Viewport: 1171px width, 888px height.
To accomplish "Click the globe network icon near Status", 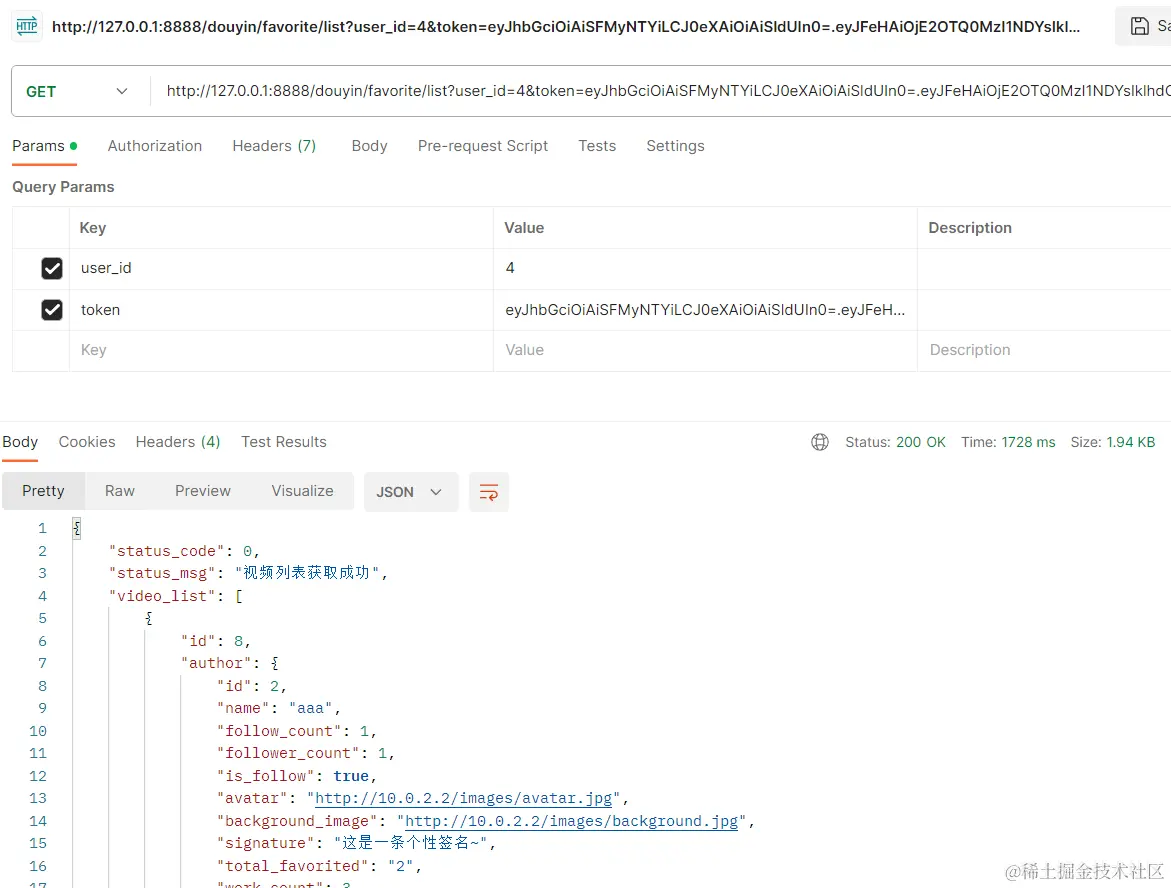I will [820, 442].
